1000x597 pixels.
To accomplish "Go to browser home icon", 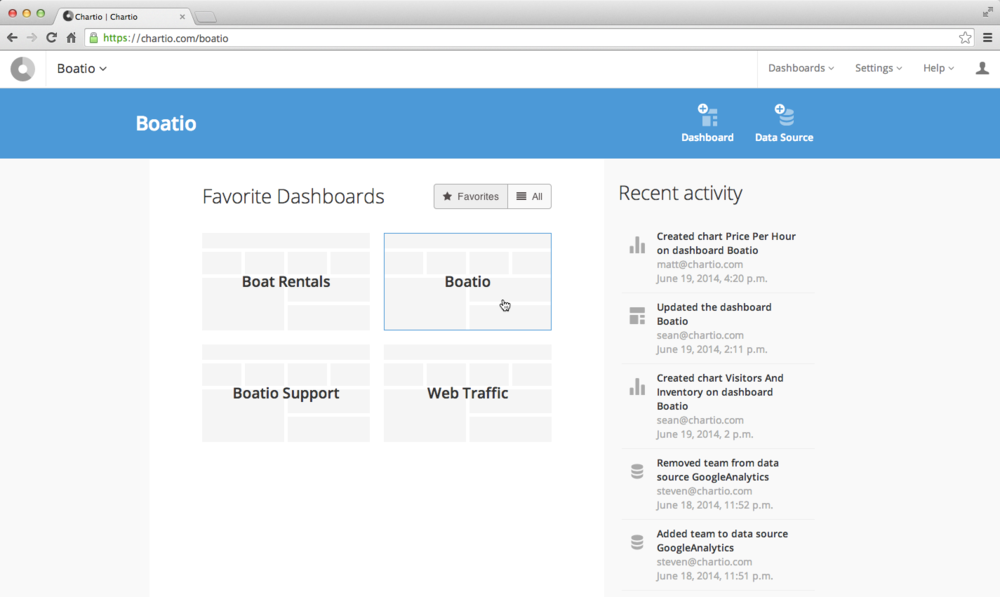I will pos(71,38).
